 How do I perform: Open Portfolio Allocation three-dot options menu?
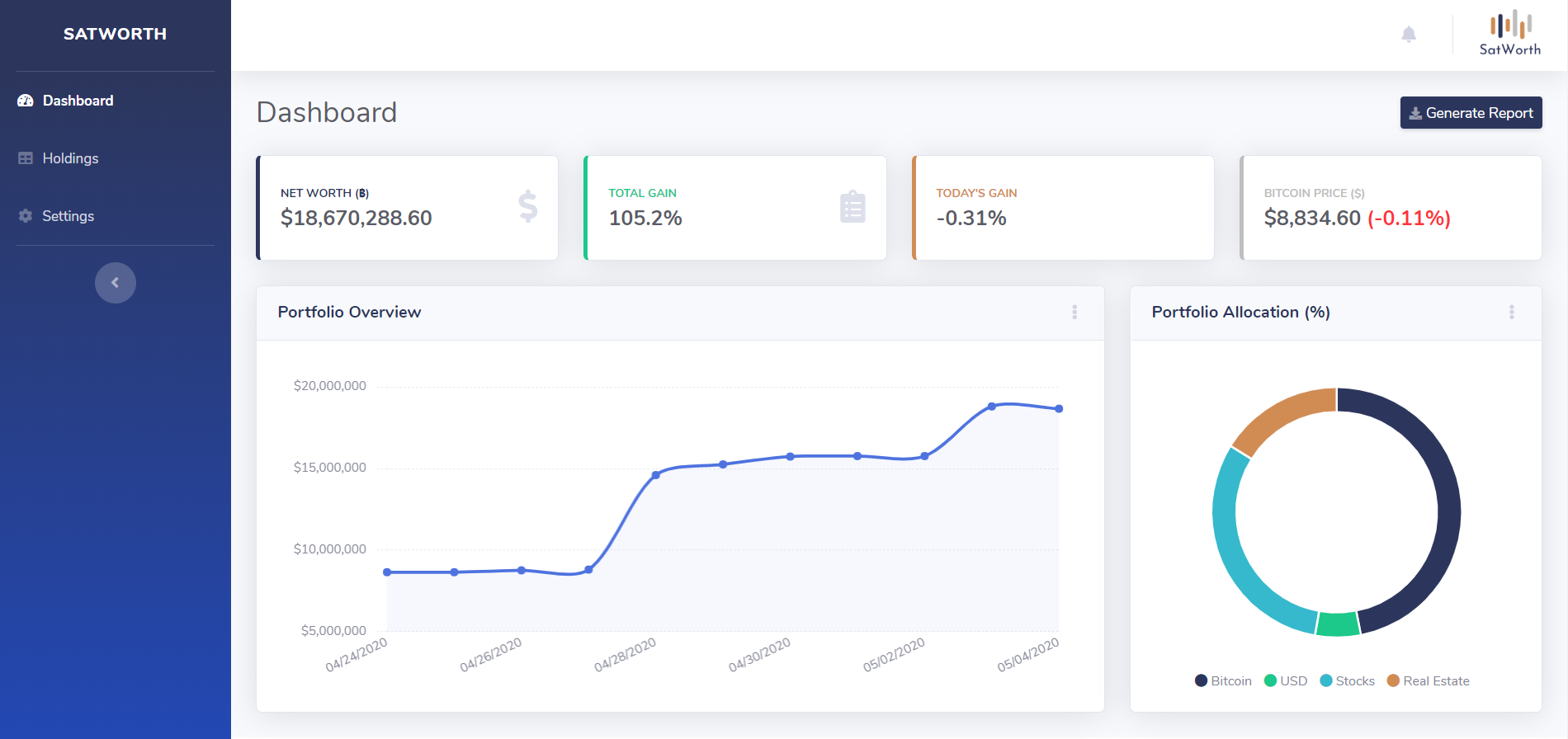click(x=1512, y=312)
